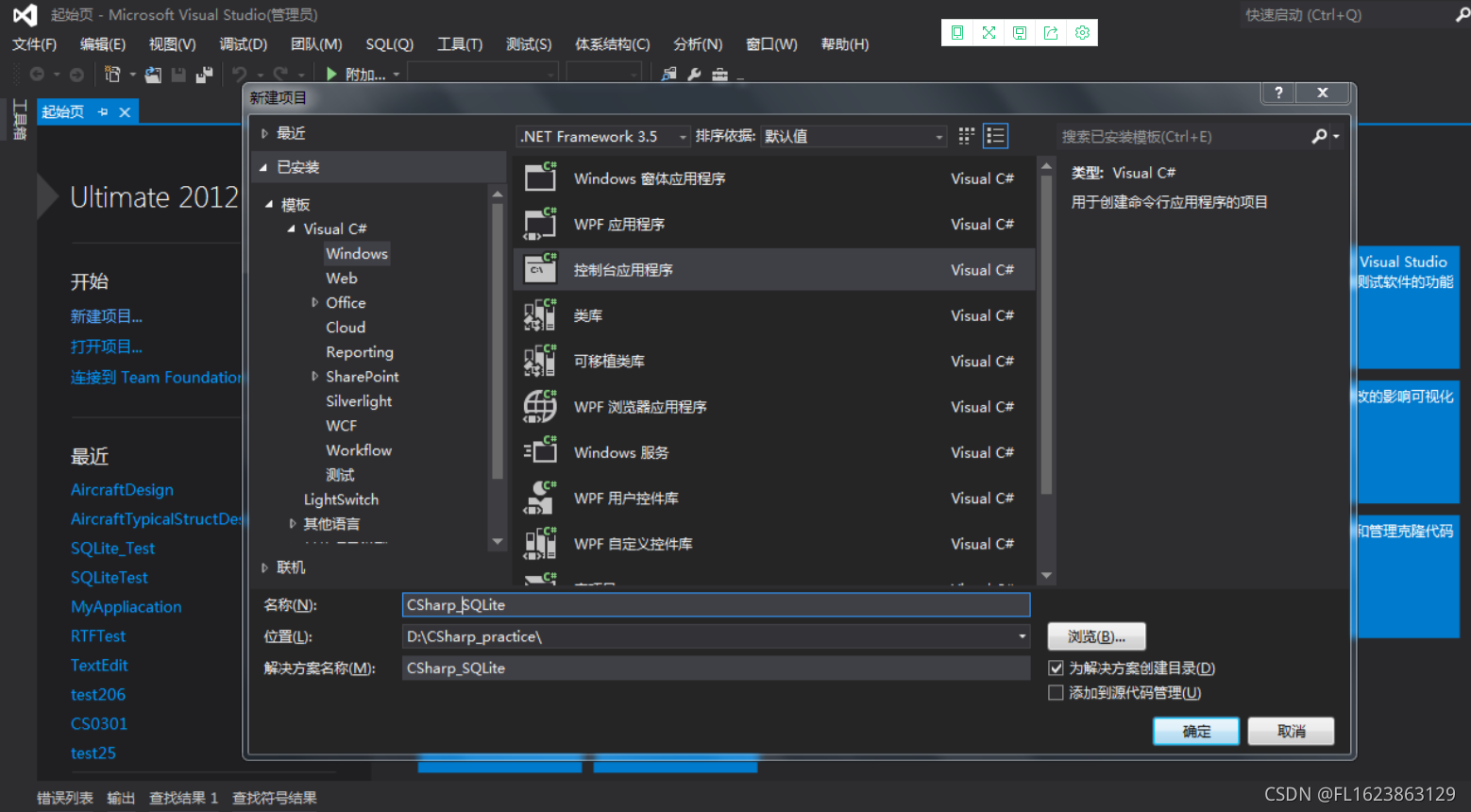Click the Save All toolbar icon
The height and width of the screenshot is (812, 1471).
[x=203, y=74]
